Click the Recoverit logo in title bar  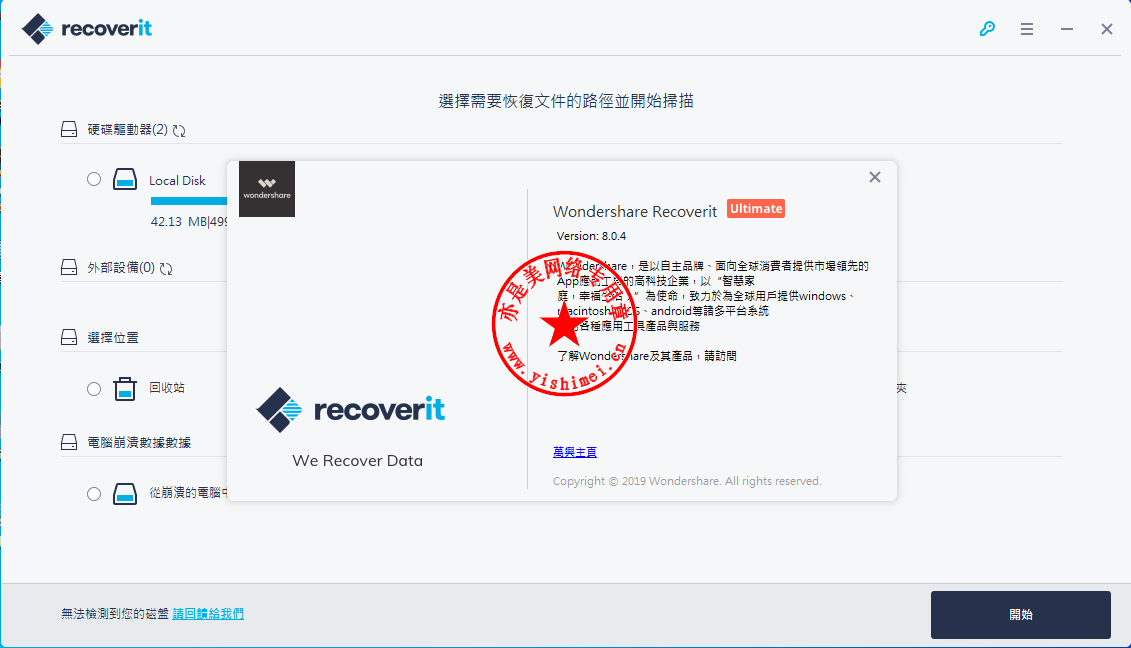(87, 29)
